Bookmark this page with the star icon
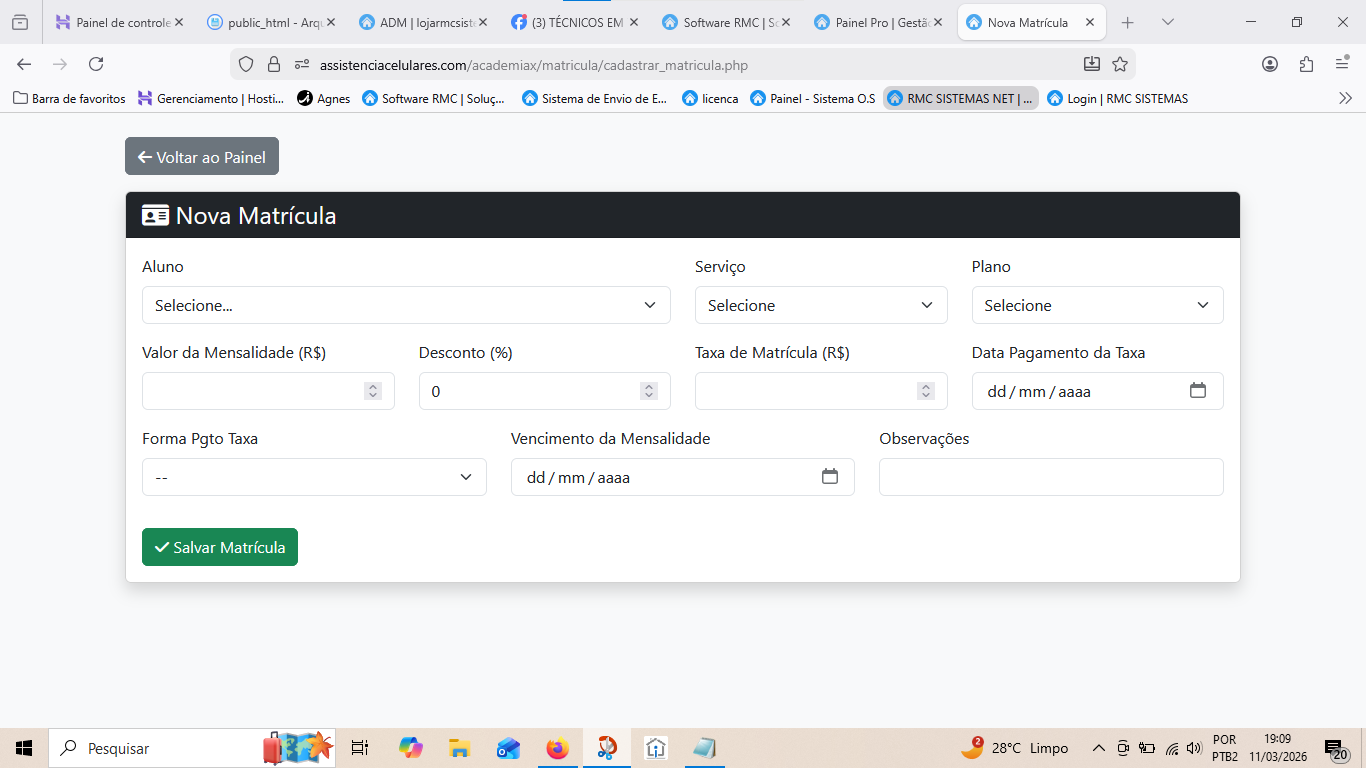Viewport: 1366px width, 768px height. (1120, 64)
